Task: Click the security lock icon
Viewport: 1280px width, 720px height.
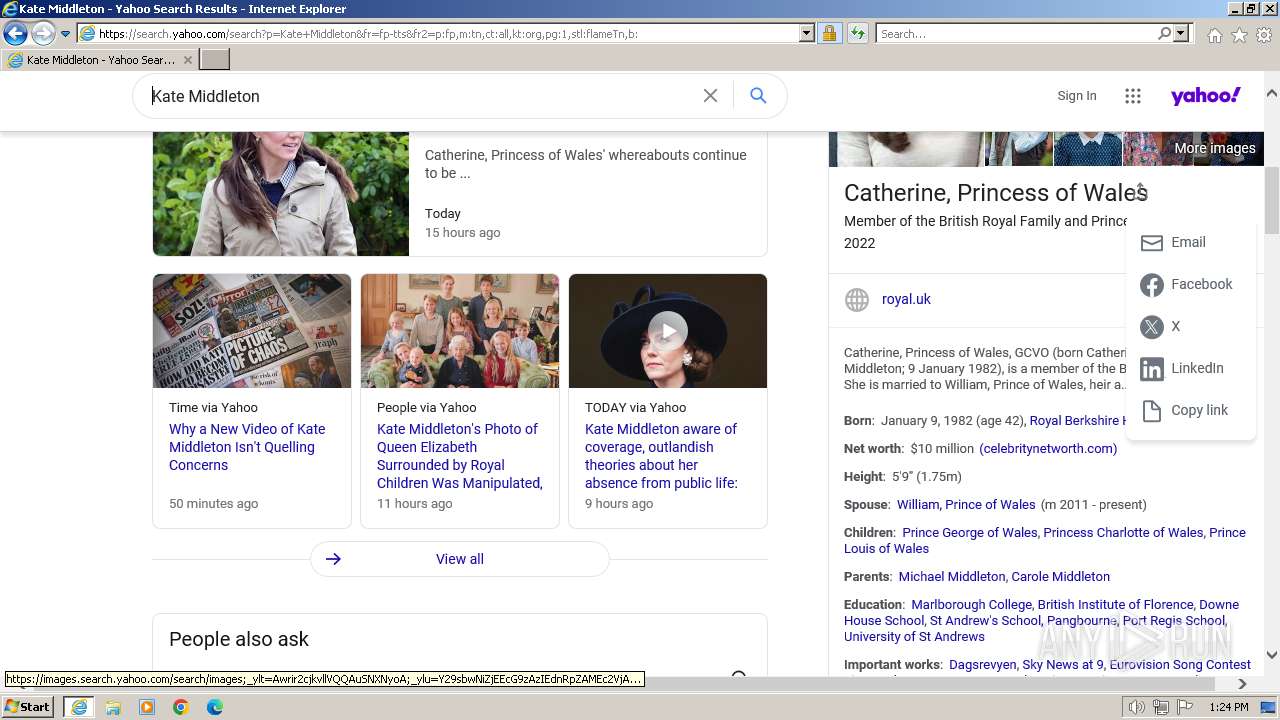Action: [x=829, y=34]
